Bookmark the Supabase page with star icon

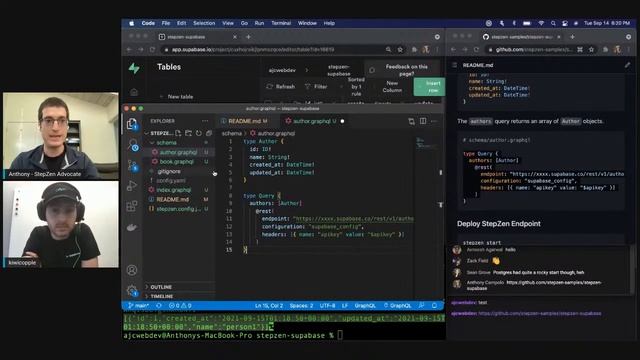[x=400, y=49]
